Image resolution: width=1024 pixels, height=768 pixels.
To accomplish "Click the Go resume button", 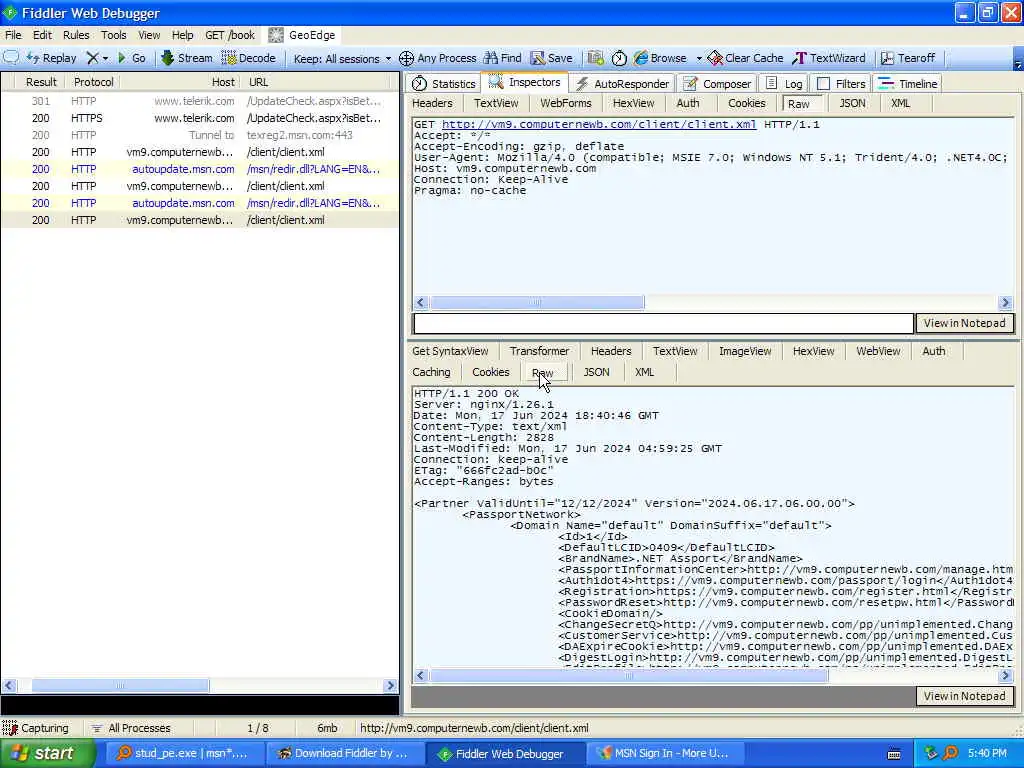I will (131, 58).
